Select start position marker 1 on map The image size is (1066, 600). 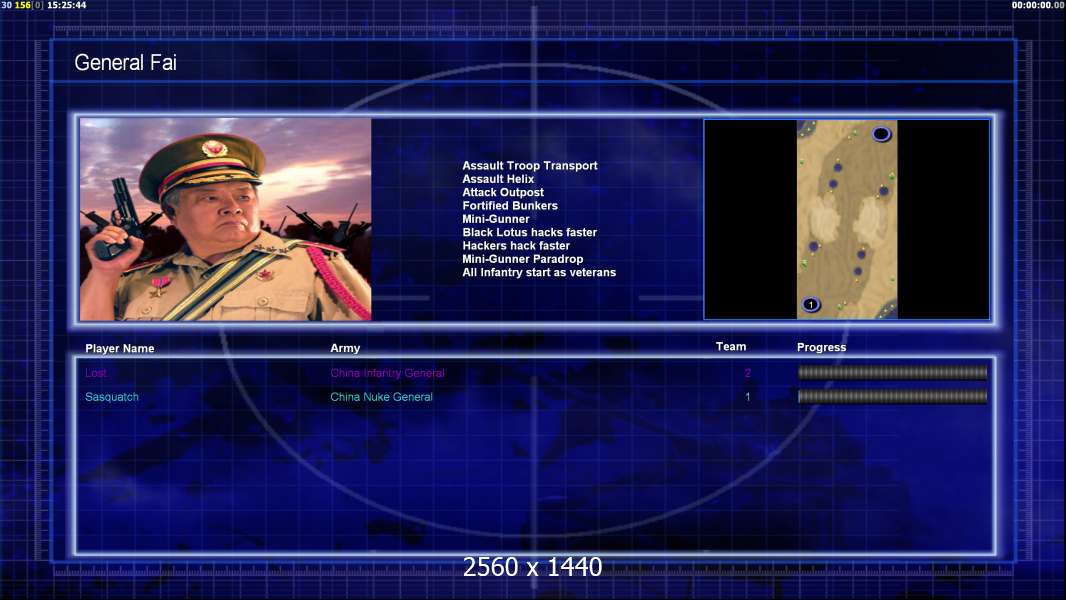point(810,304)
